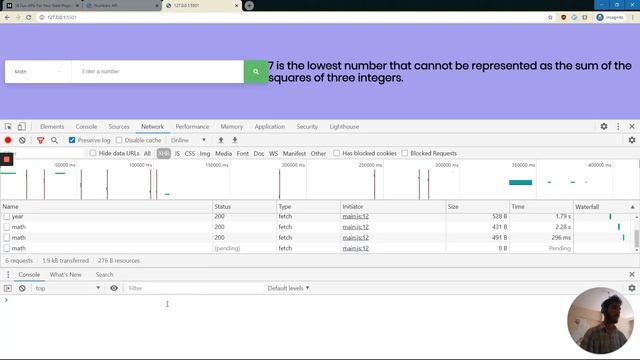The width and height of the screenshot is (640, 360).
Task: Open the Application tab
Action: [x=270, y=127]
